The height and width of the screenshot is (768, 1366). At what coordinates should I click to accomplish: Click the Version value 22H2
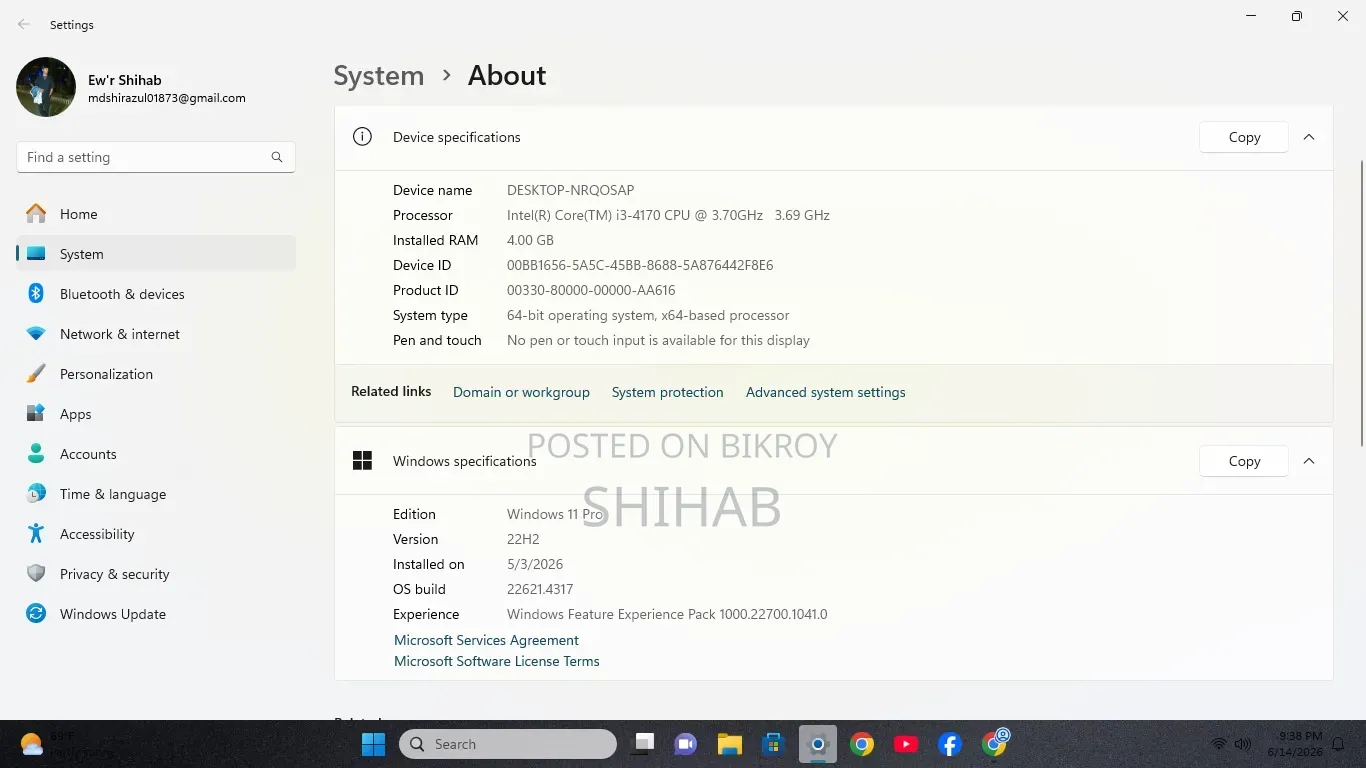click(x=523, y=539)
